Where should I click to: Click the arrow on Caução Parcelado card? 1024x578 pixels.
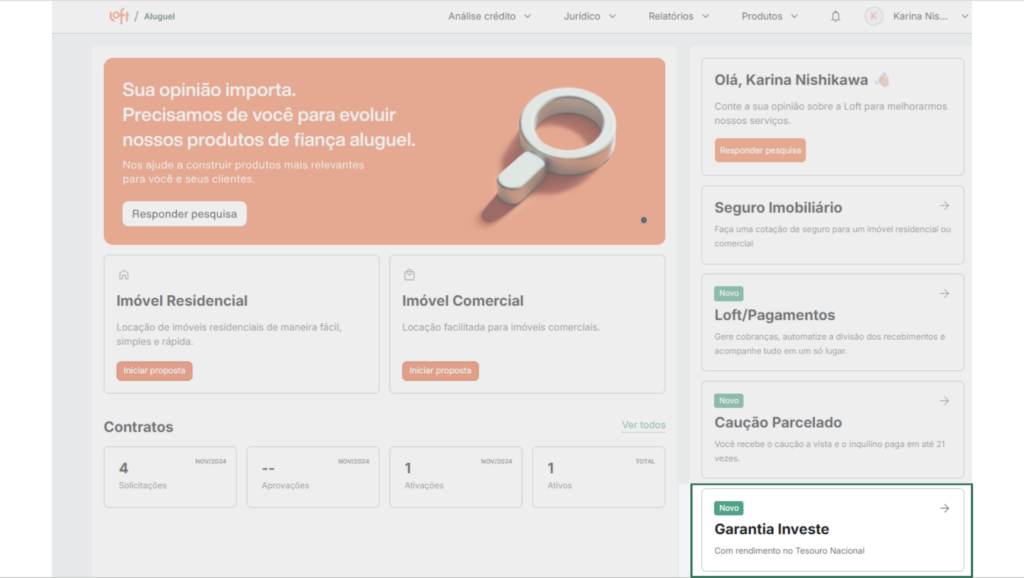[944, 401]
